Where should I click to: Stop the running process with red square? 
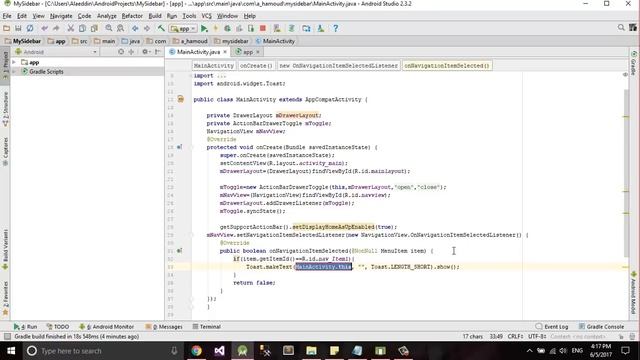click(263, 28)
